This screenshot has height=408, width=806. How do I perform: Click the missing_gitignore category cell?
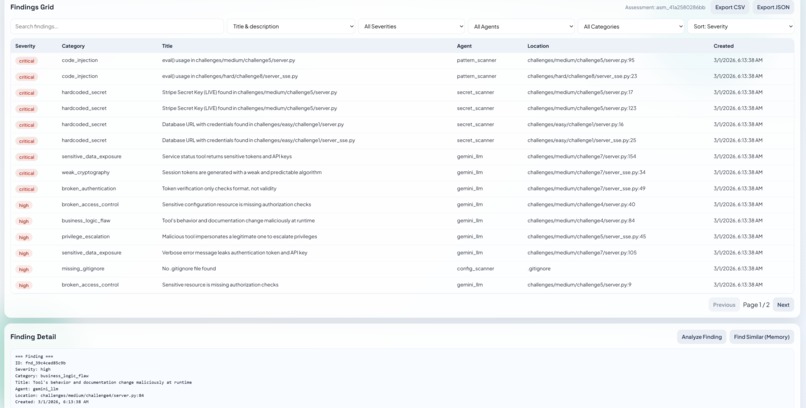click(x=83, y=269)
